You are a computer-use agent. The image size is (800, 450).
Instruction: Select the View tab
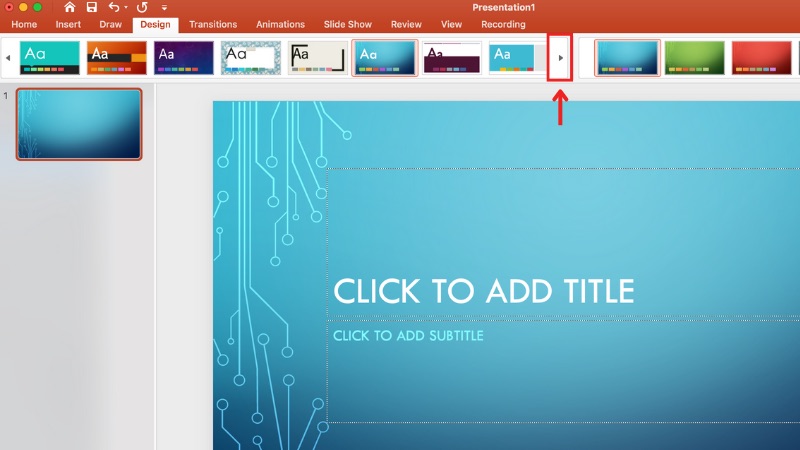451,24
